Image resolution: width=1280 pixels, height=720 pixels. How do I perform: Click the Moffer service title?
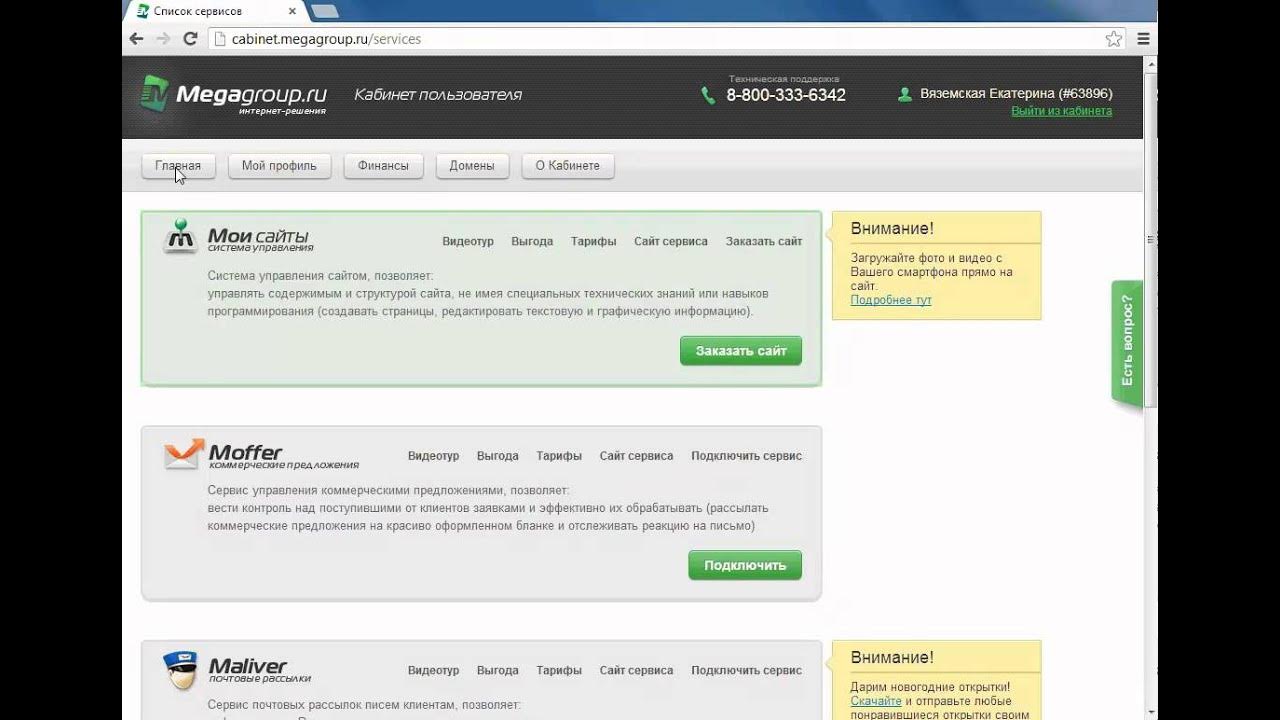click(245, 452)
